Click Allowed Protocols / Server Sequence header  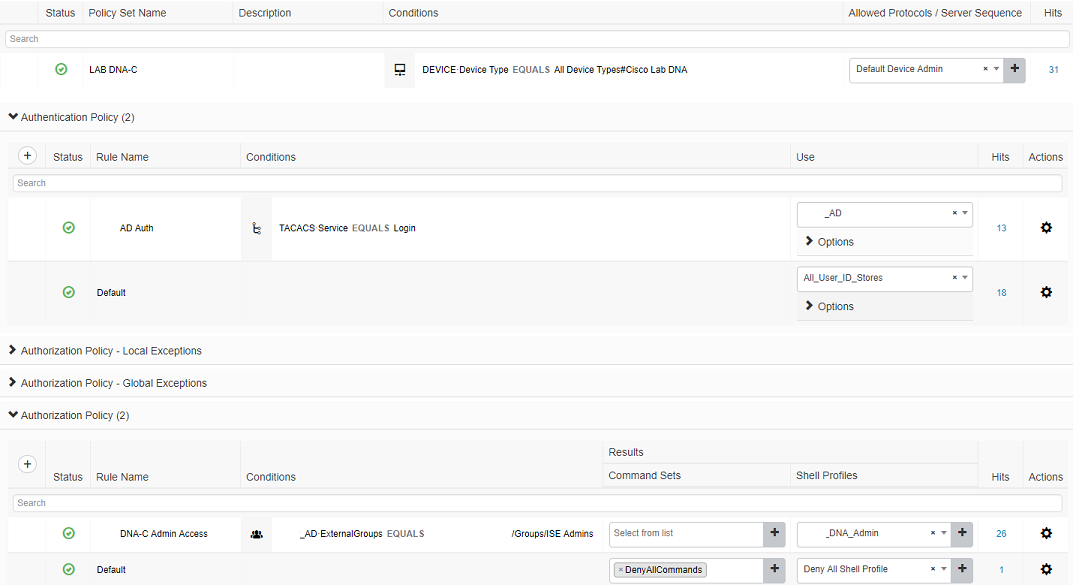pyautogui.click(x=935, y=13)
